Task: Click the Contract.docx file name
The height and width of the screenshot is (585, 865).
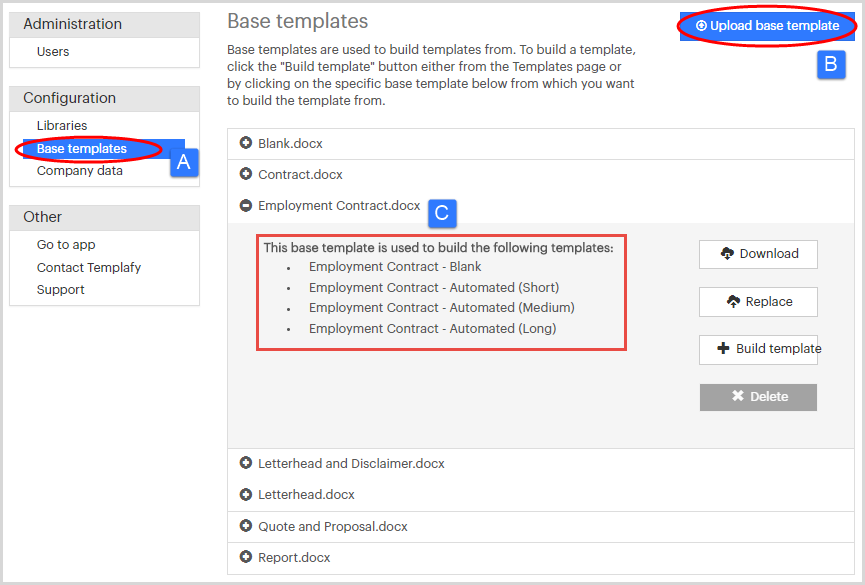Action: click(x=300, y=174)
